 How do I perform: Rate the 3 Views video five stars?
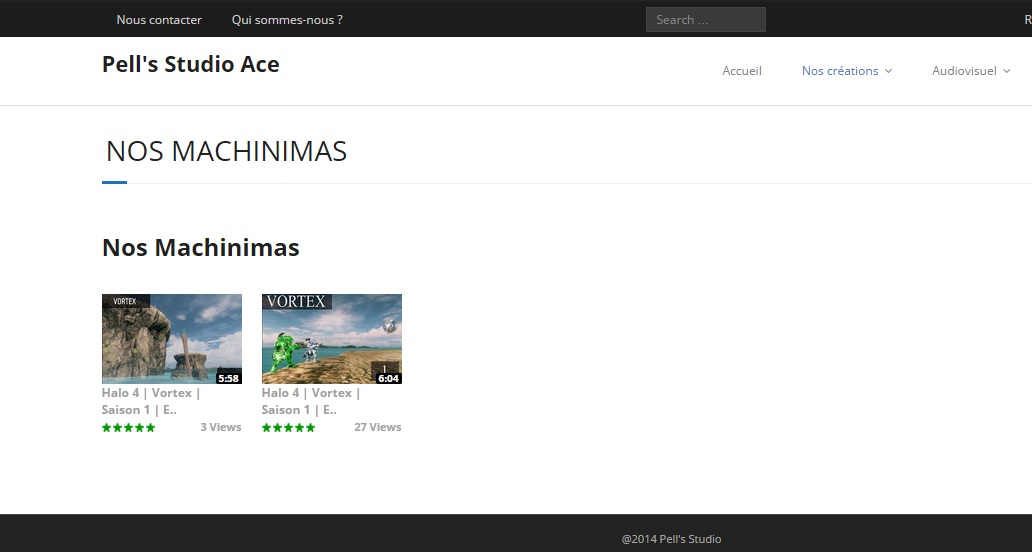pos(150,428)
